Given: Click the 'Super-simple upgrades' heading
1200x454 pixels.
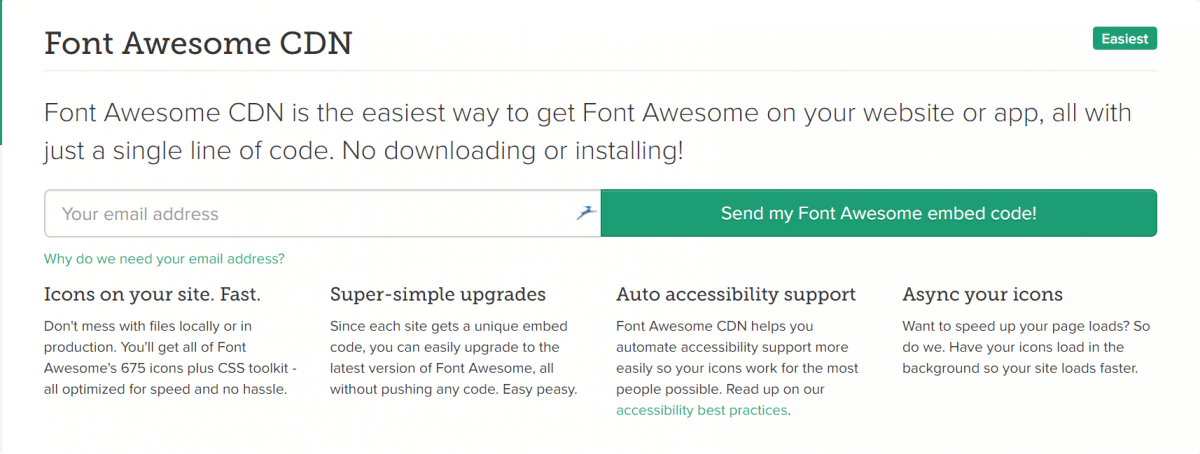Looking at the screenshot, I should (438, 295).
